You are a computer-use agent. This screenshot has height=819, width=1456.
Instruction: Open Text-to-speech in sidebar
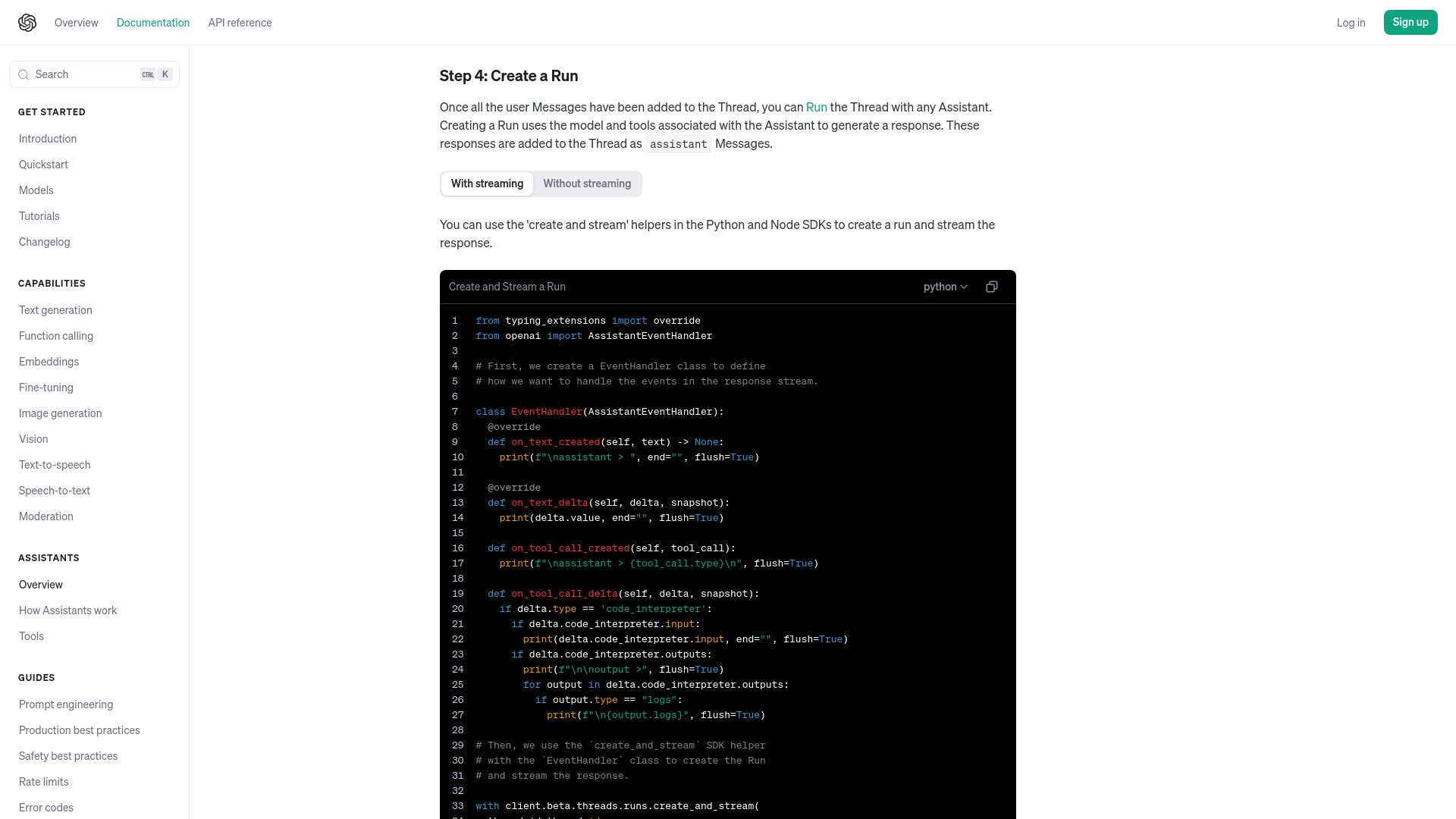click(x=55, y=465)
